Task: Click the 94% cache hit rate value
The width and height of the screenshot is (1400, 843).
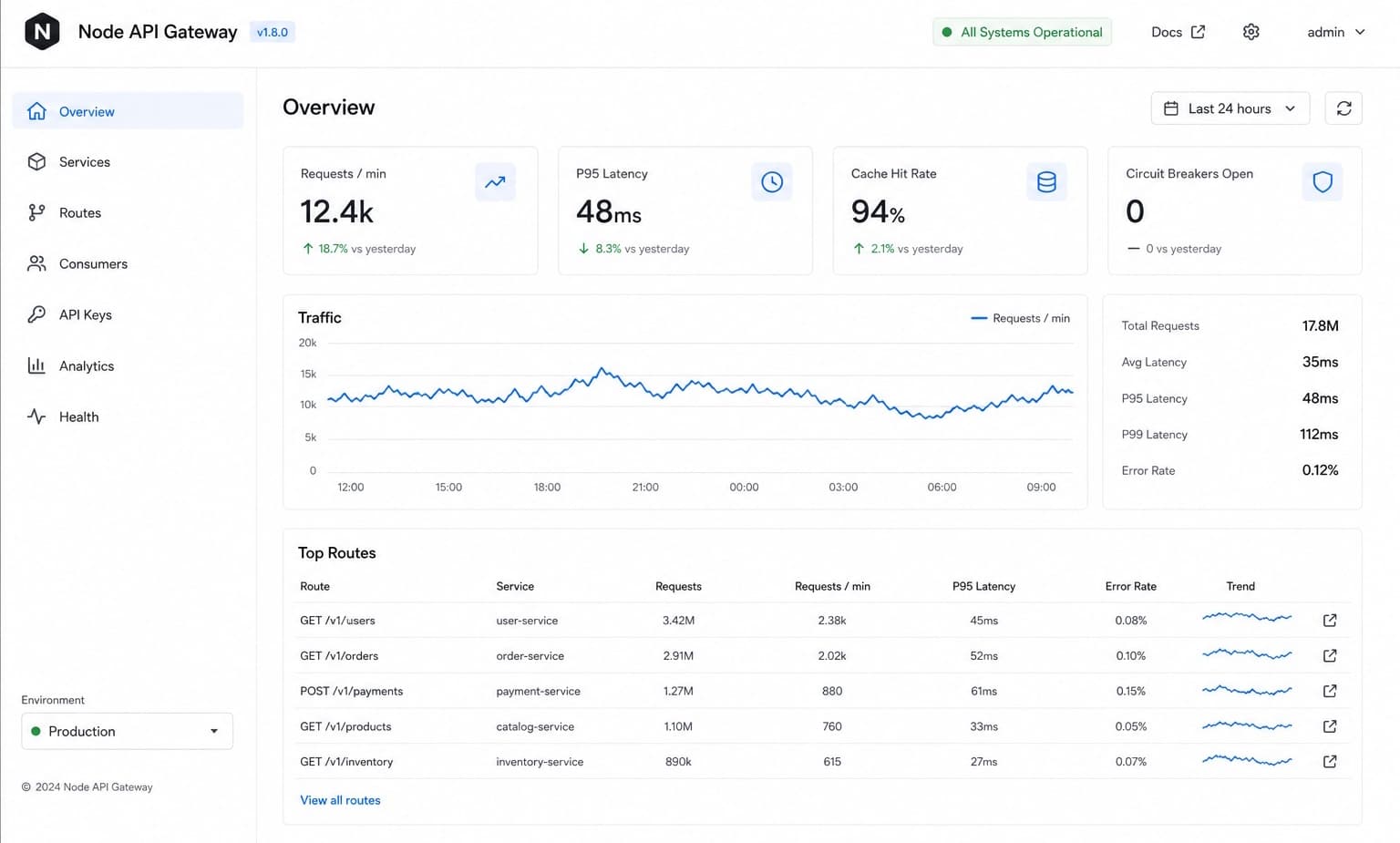Action: click(x=878, y=211)
